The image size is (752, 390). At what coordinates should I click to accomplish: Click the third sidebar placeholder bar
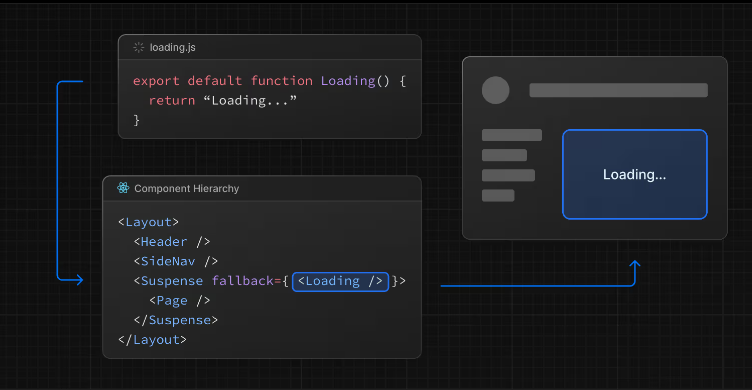(x=508, y=175)
